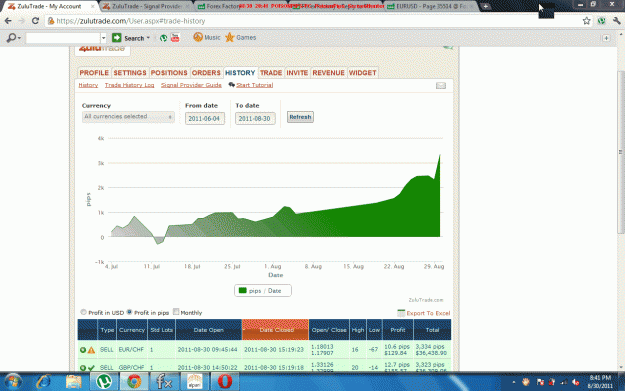Open Alpari application on taskbar
625x391 pixels.
(194, 382)
